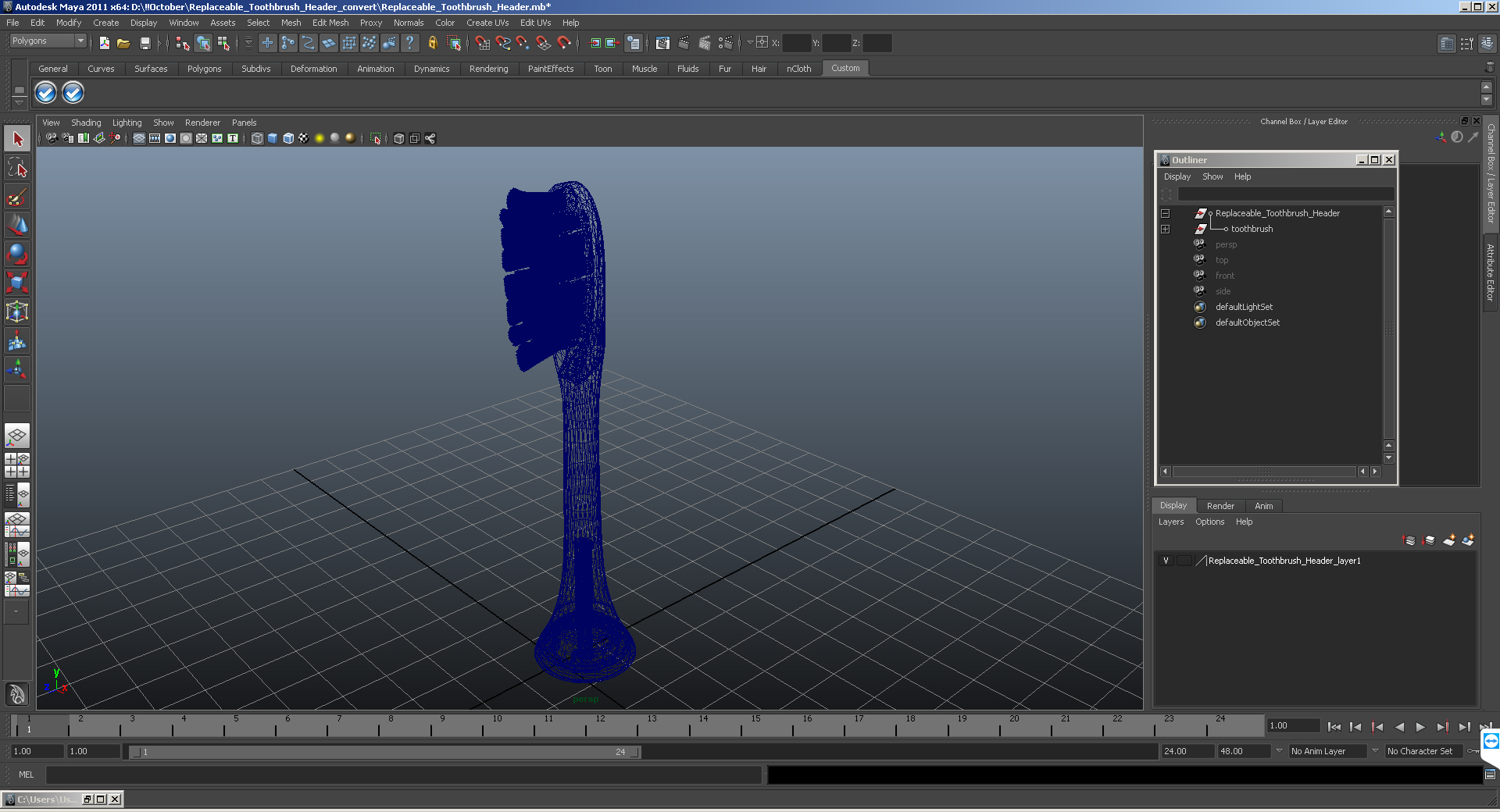
Task: Open the Render layer tab
Action: [x=1220, y=506]
